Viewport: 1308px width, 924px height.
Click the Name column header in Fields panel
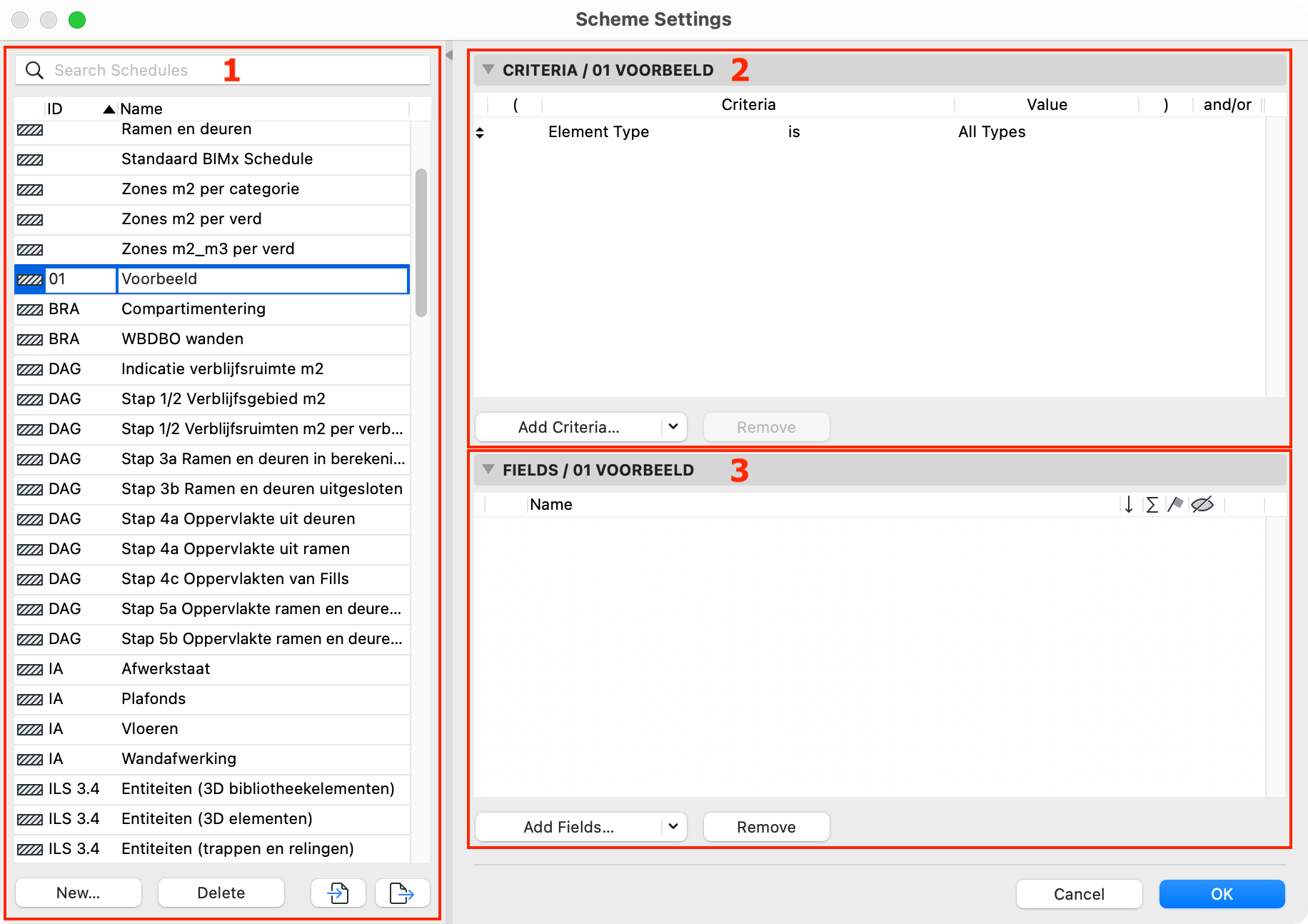coord(823,505)
